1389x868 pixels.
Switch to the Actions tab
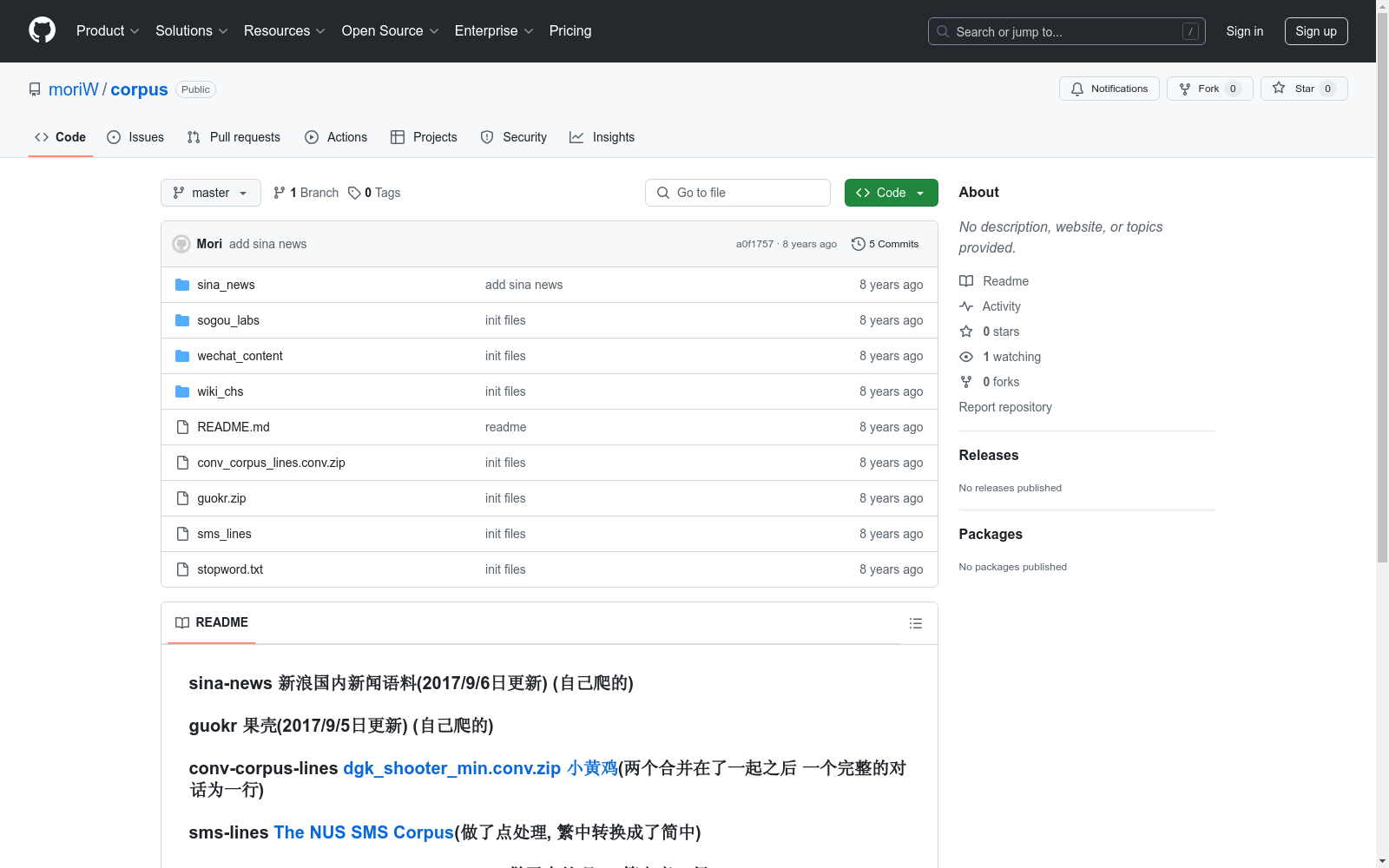[336, 137]
